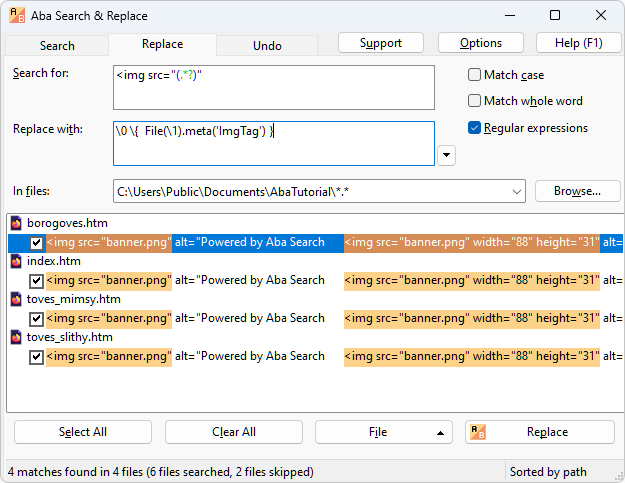
Task: Enable the Match case checkbox
Action: (x=475, y=75)
